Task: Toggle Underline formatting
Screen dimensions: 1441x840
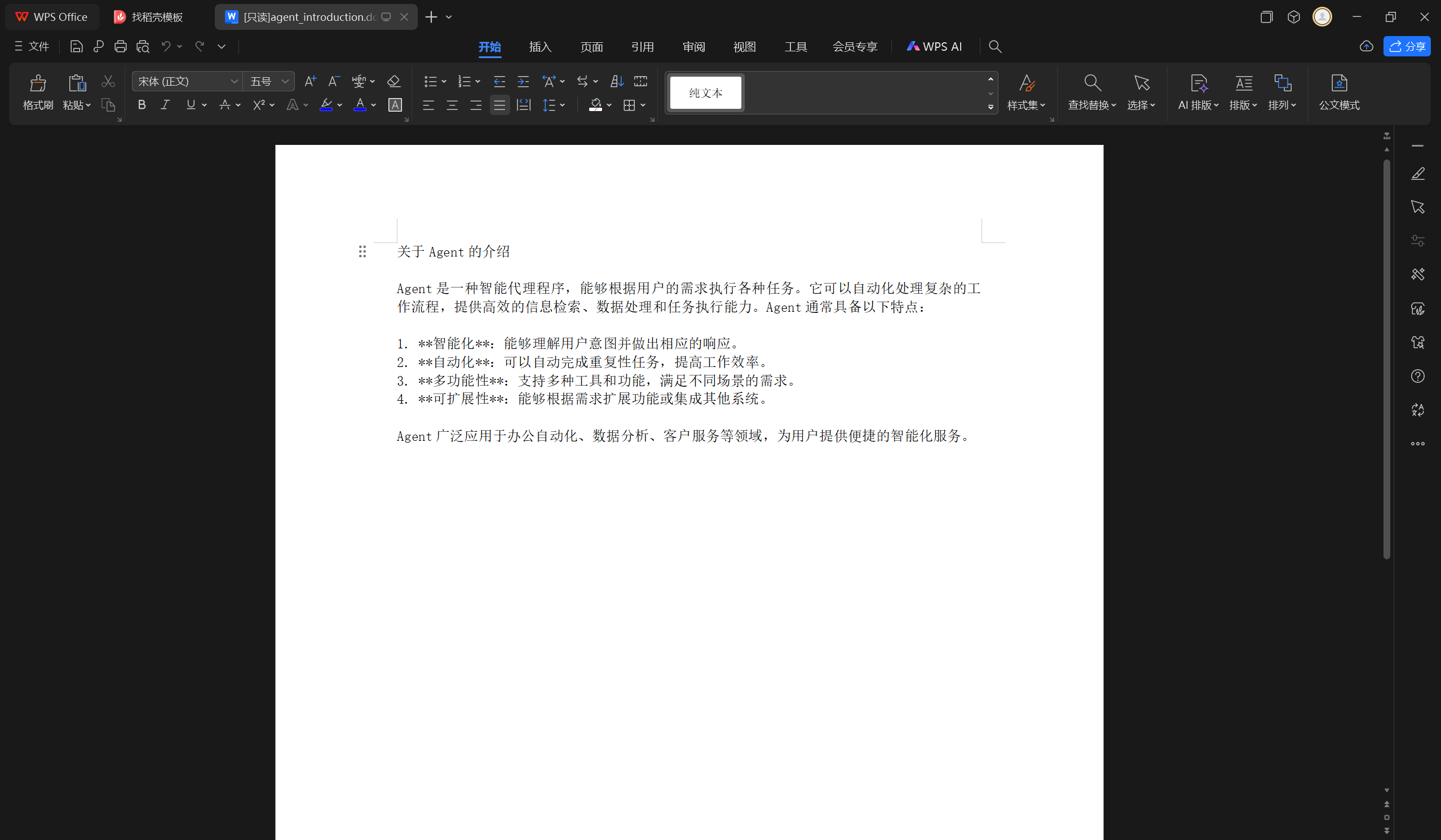Action: [191, 105]
